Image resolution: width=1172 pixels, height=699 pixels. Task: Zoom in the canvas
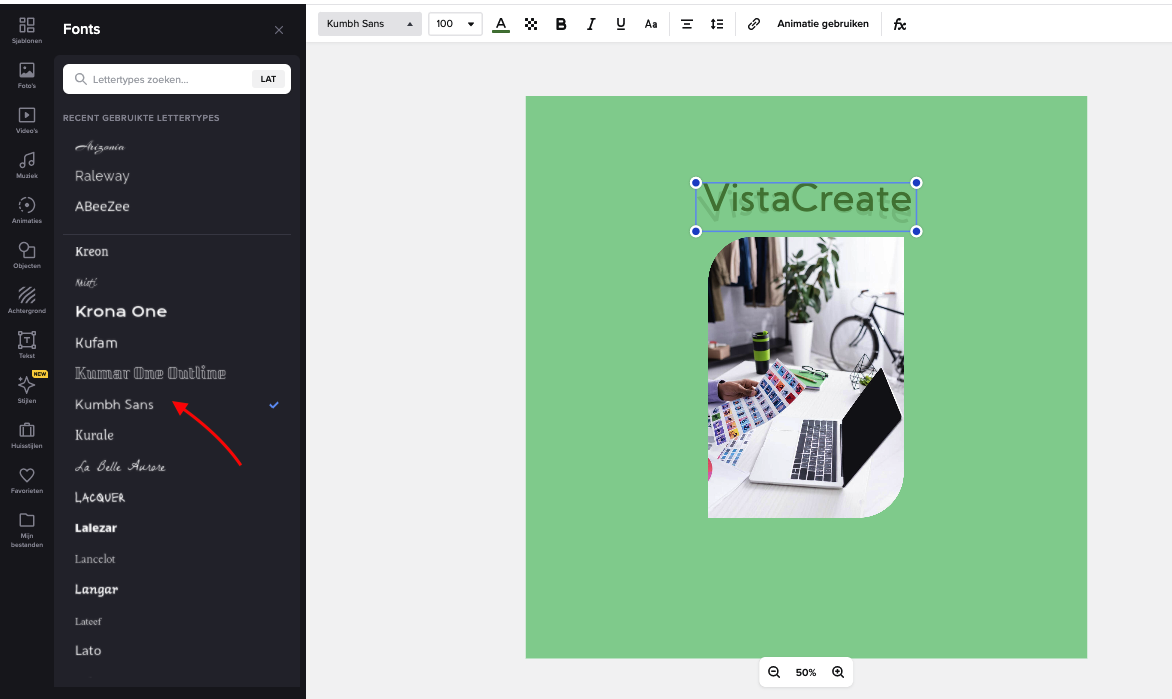pyautogui.click(x=838, y=672)
